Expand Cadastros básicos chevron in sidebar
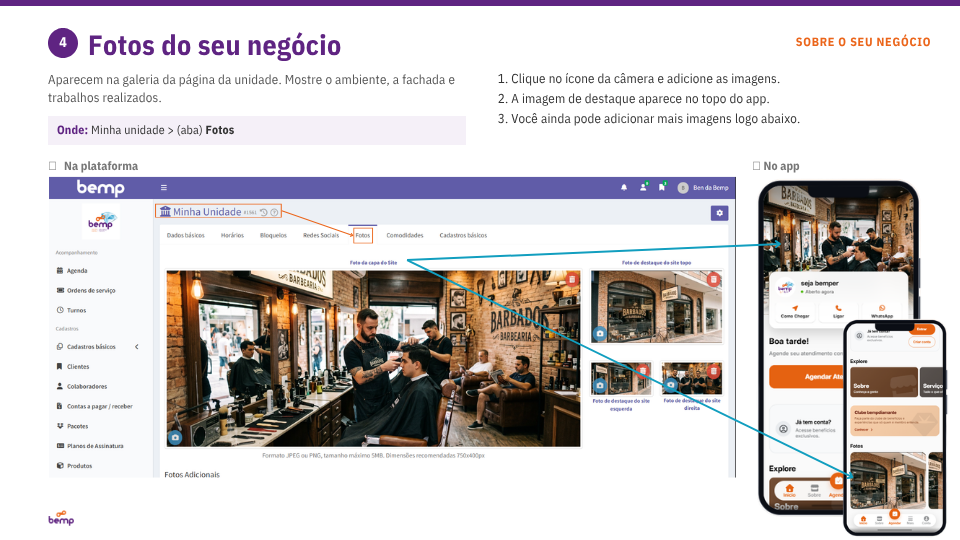 137,347
